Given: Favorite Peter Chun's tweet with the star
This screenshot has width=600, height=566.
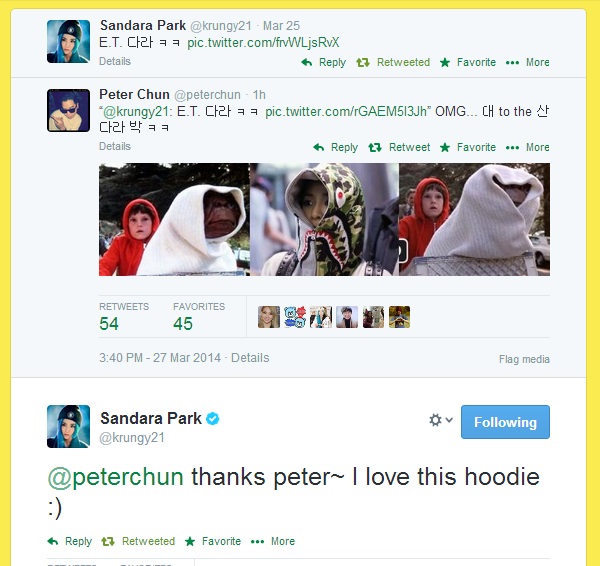Looking at the screenshot, I should click(468, 147).
